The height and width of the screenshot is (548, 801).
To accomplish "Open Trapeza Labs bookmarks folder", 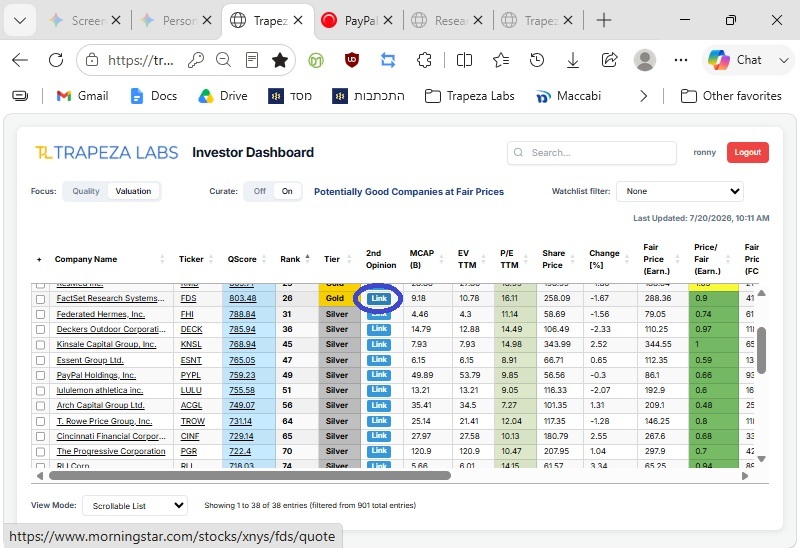I will pyautogui.click(x=469, y=96).
